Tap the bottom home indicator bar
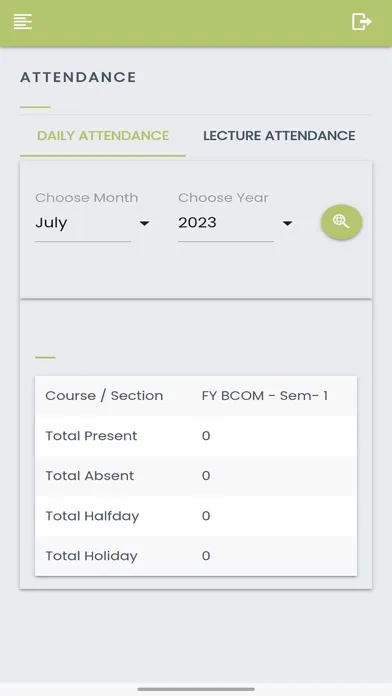 click(196, 689)
